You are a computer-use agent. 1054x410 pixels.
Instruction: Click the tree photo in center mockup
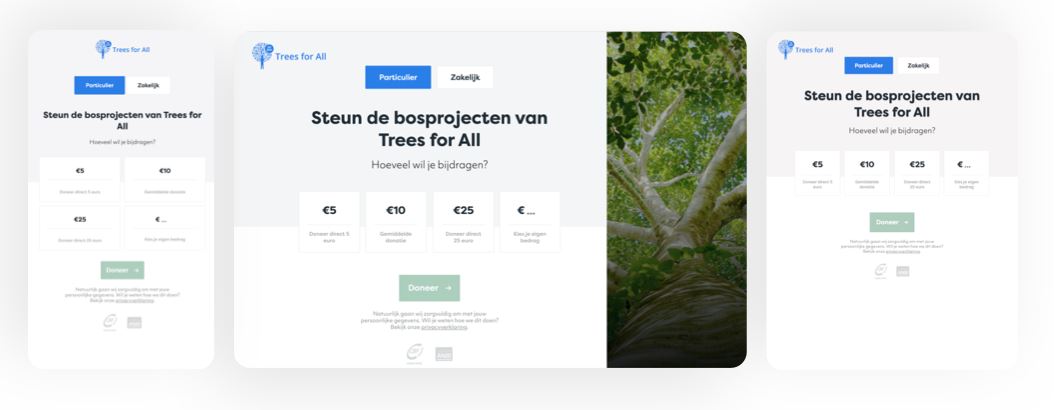pyautogui.click(x=676, y=200)
